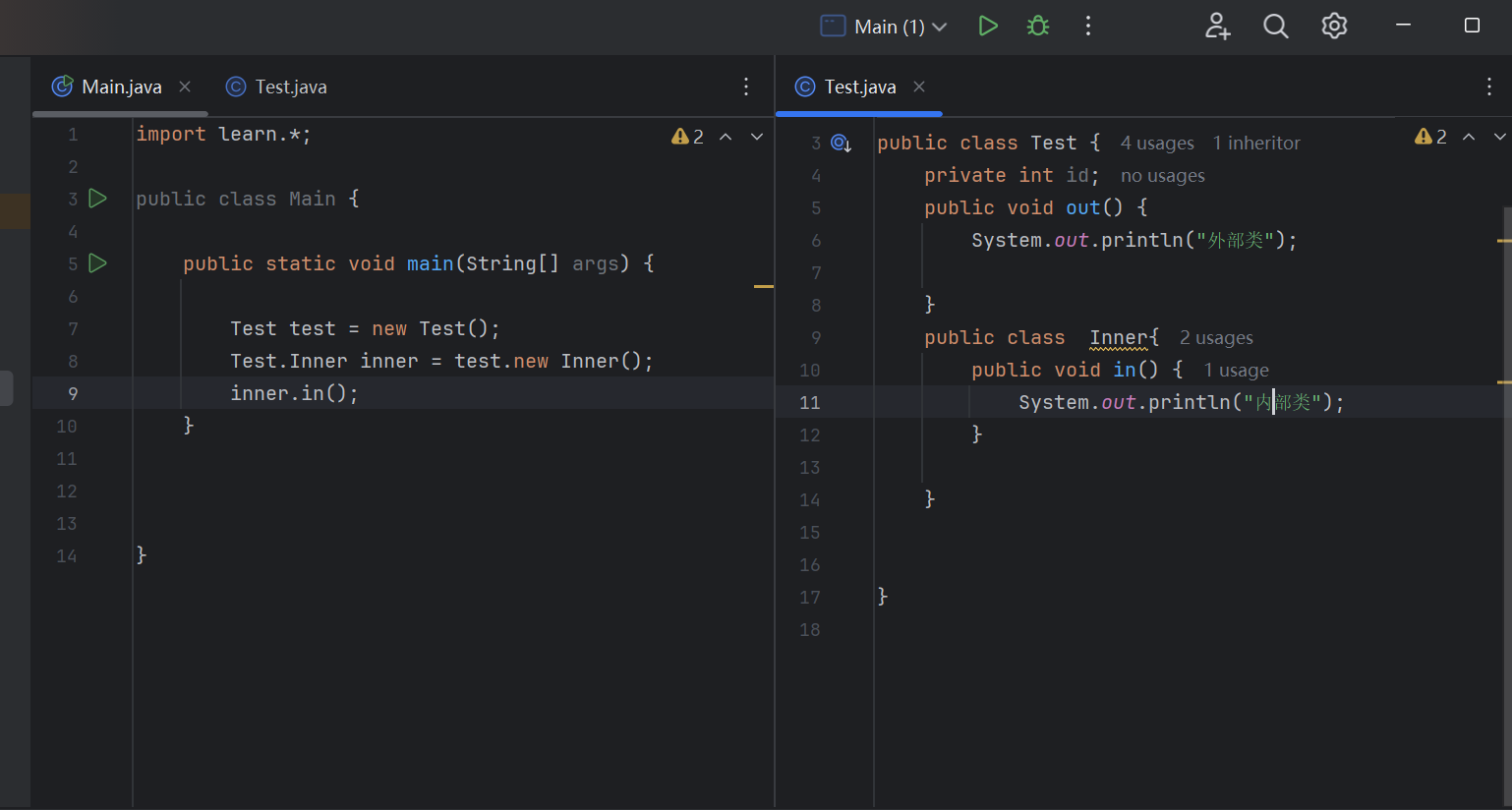Go to next problem in Test.java
Screen dimensions: 1512x810
pos(1500,137)
